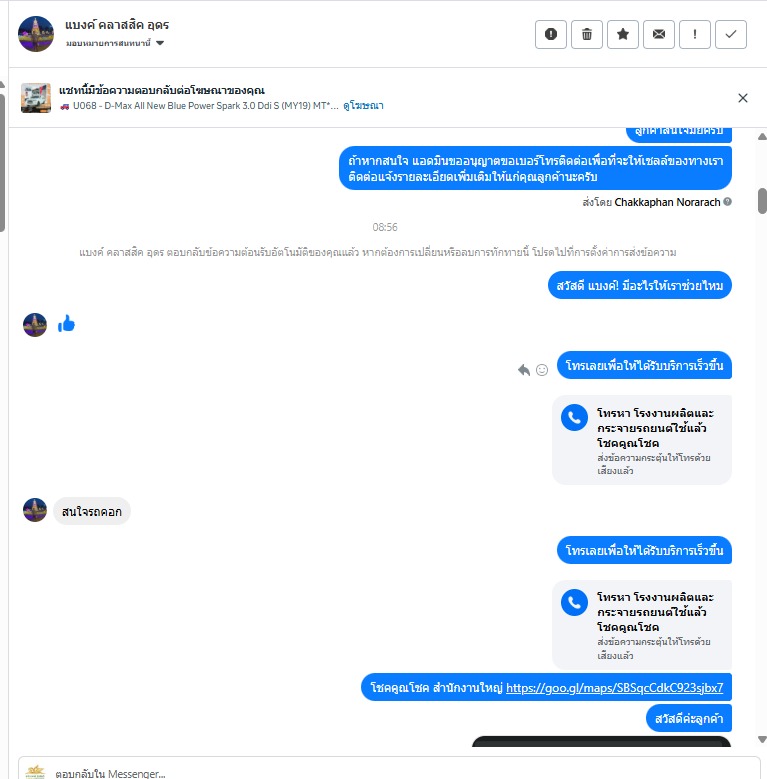Delete conversation using the trash icon
This screenshot has width=767, height=779.
click(587, 34)
